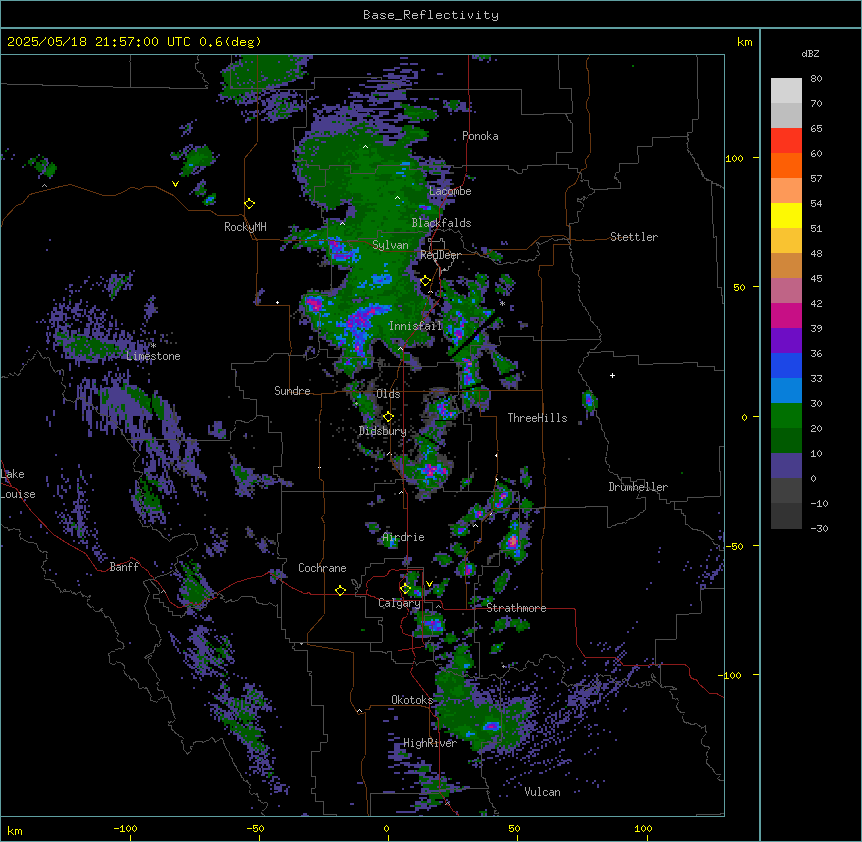The height and width of the screenshot is (842, 862).
Task: Select the yellow diamond marker below RedDeer
Action: pos(426,281)
